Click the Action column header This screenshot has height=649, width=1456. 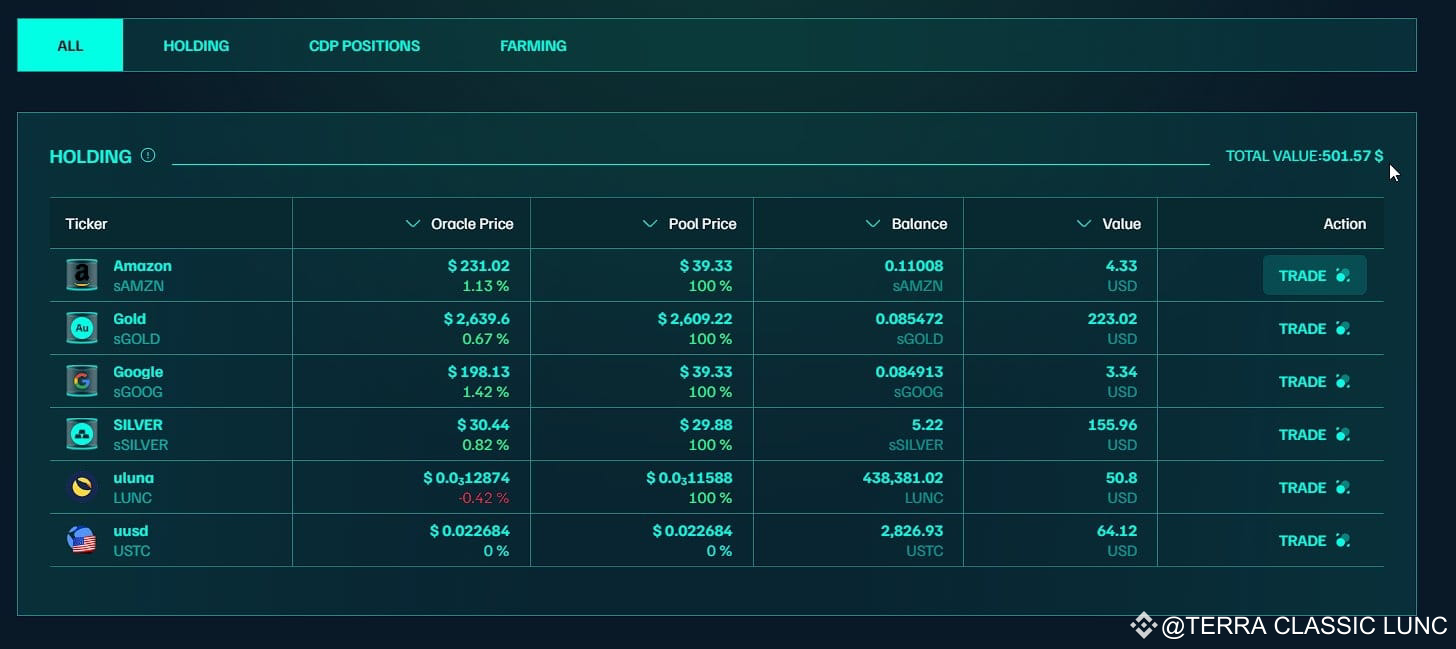click(x=1344, y=224)
